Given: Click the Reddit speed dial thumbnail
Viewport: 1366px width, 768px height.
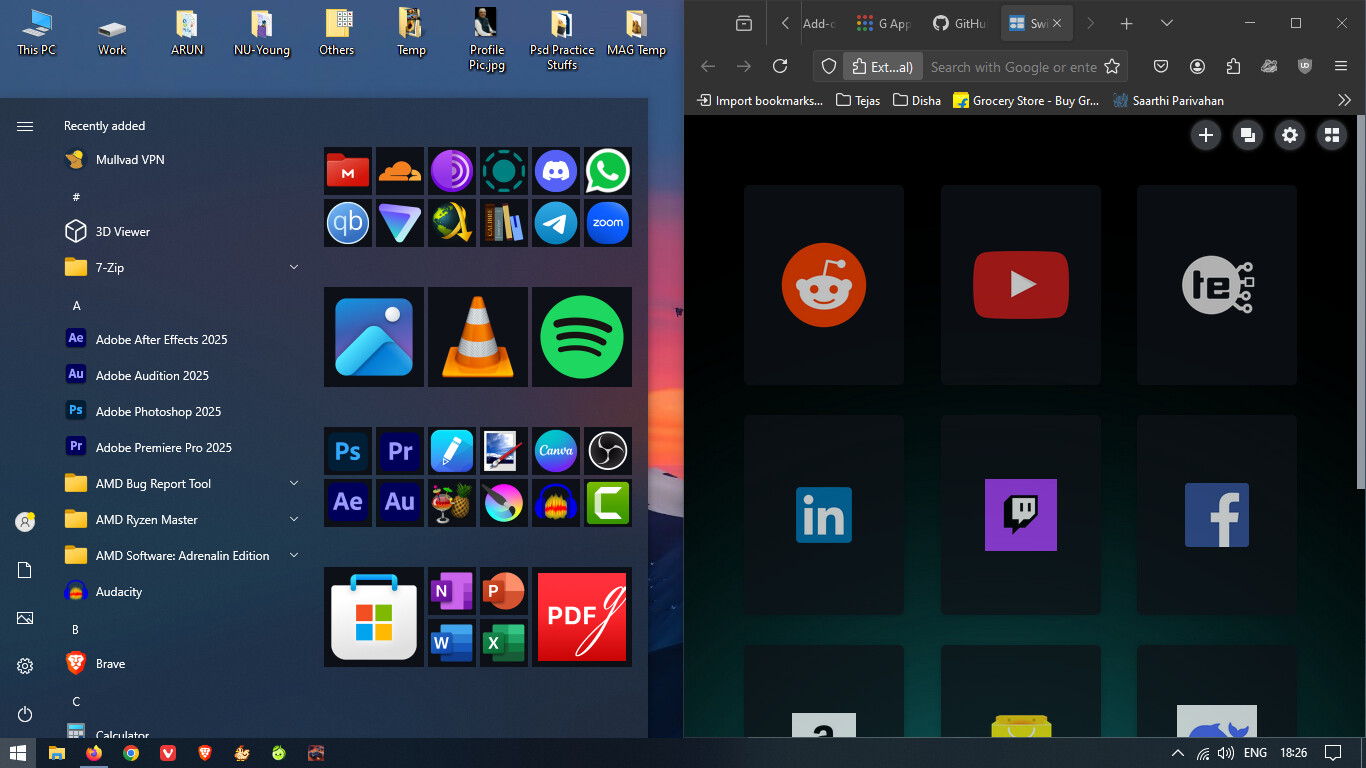Looking at the screenshot, I should 823,285.
